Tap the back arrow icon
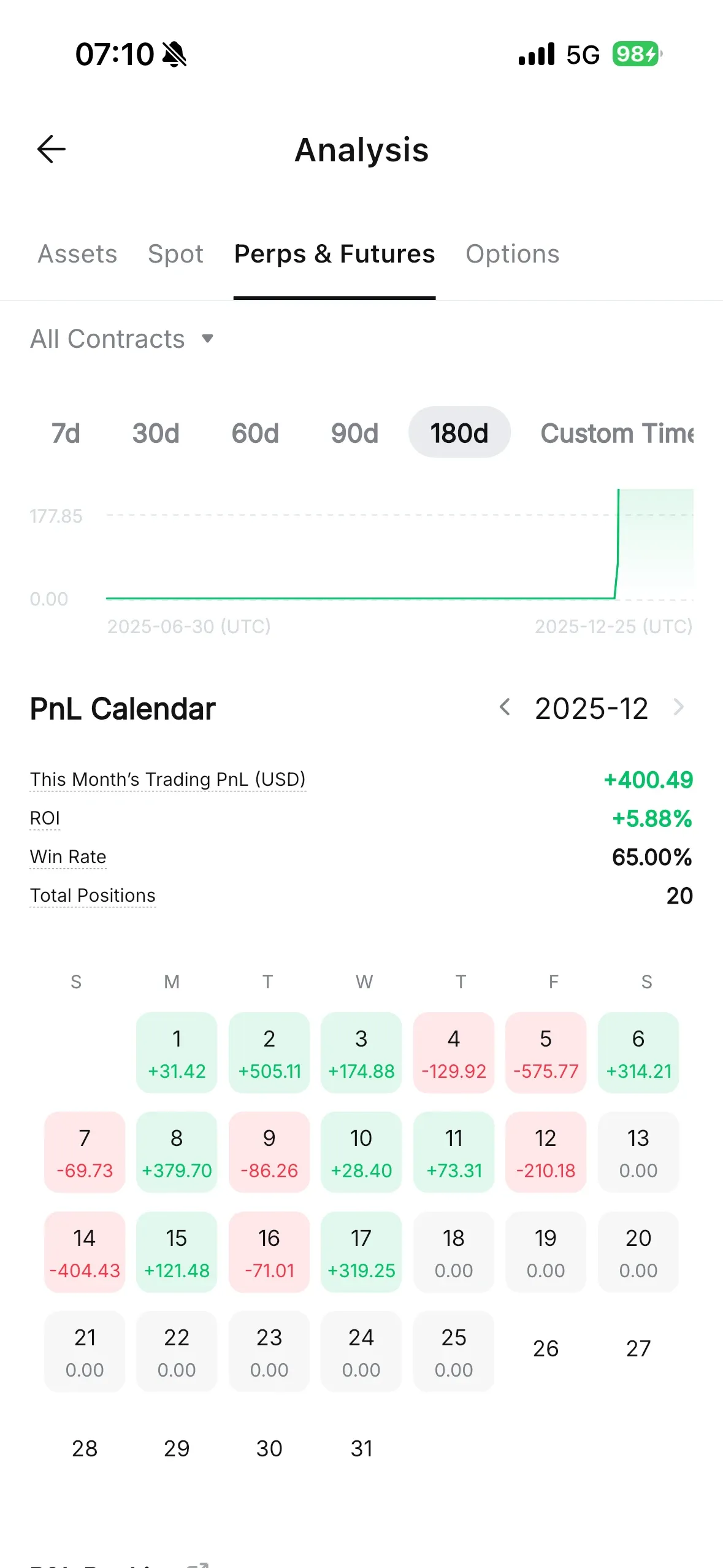Screen dimensions: 723x1568 [52, 149]
